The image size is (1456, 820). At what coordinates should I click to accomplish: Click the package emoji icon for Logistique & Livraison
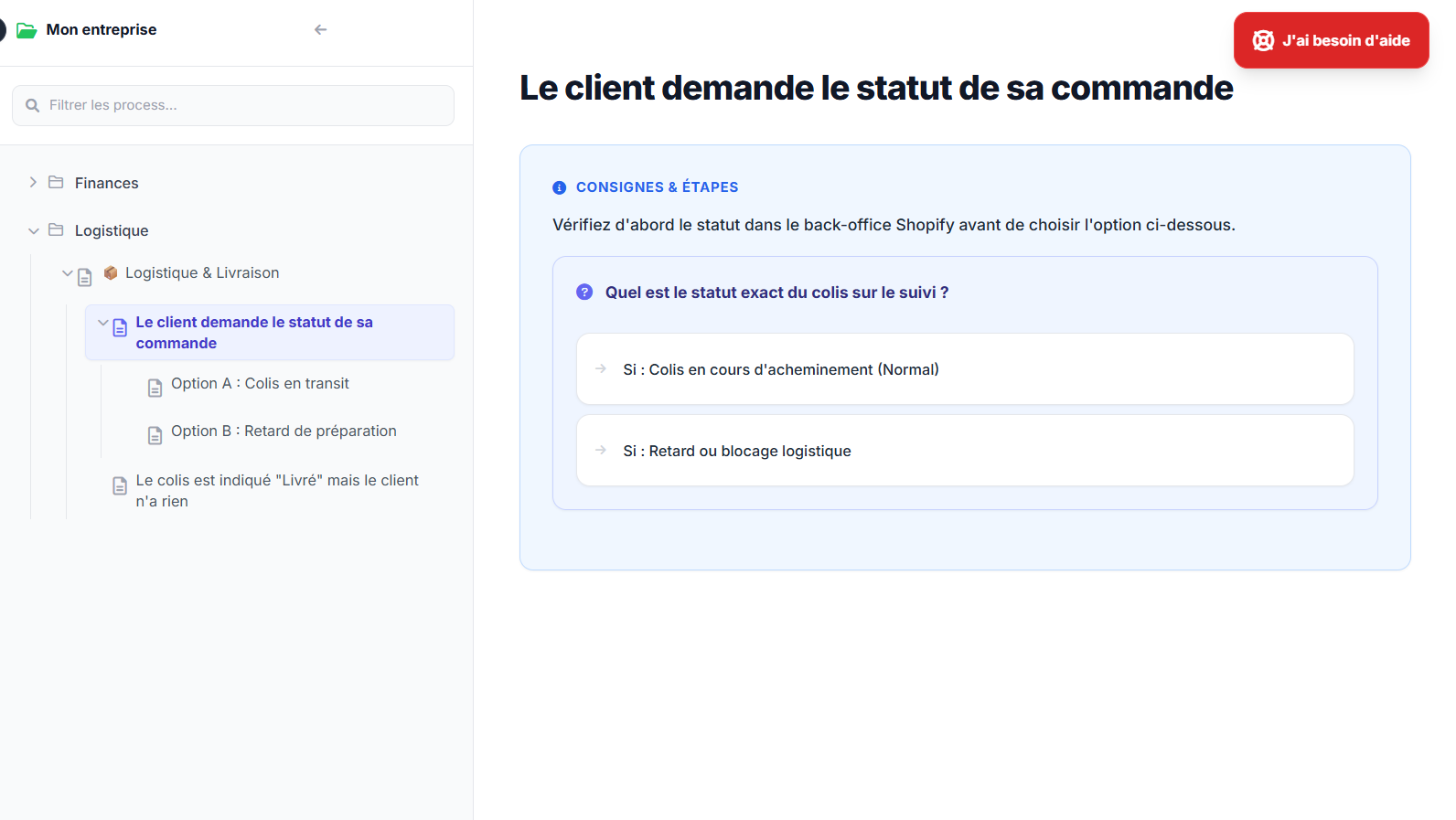pyautogui.click(x=111, y=272)
